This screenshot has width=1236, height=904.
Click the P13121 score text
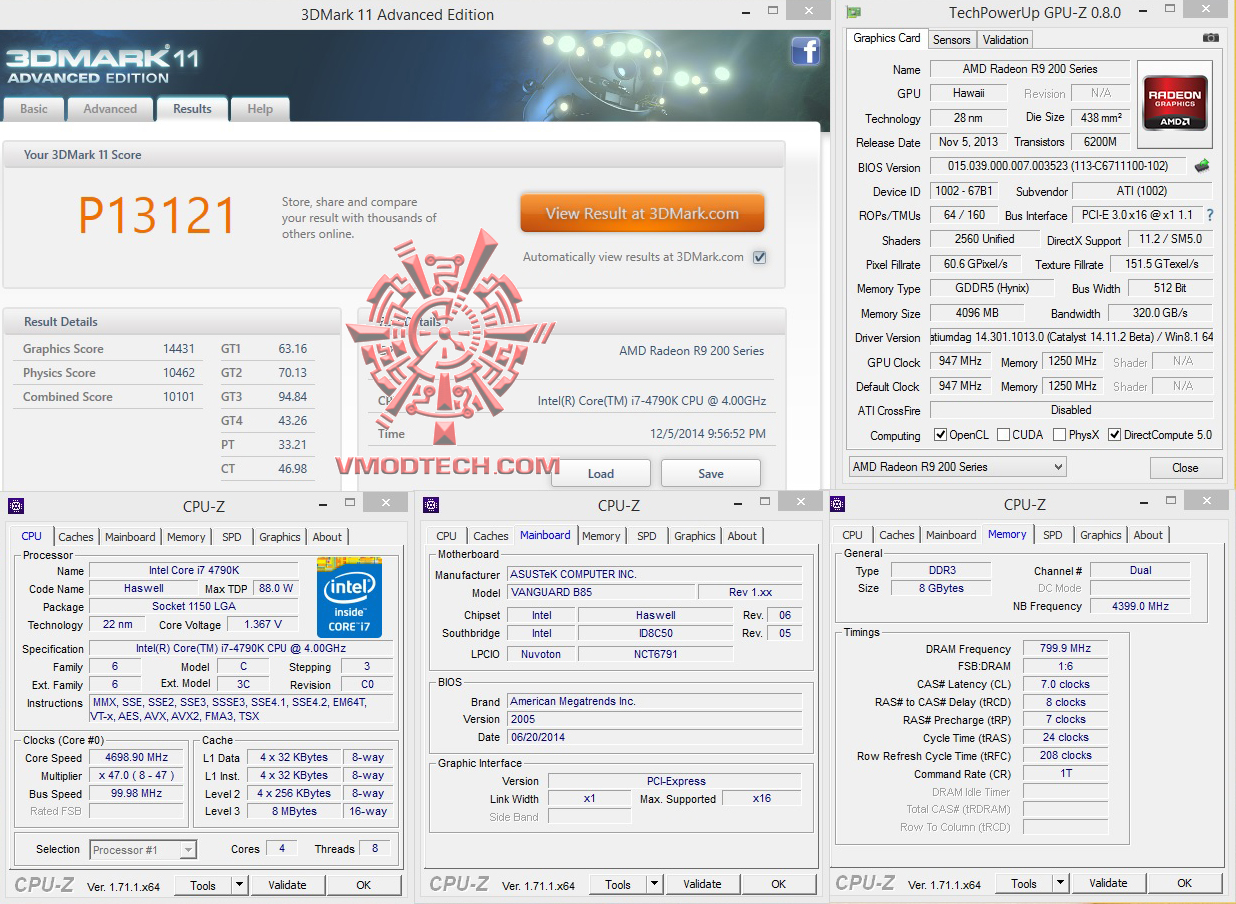point(157,215)
